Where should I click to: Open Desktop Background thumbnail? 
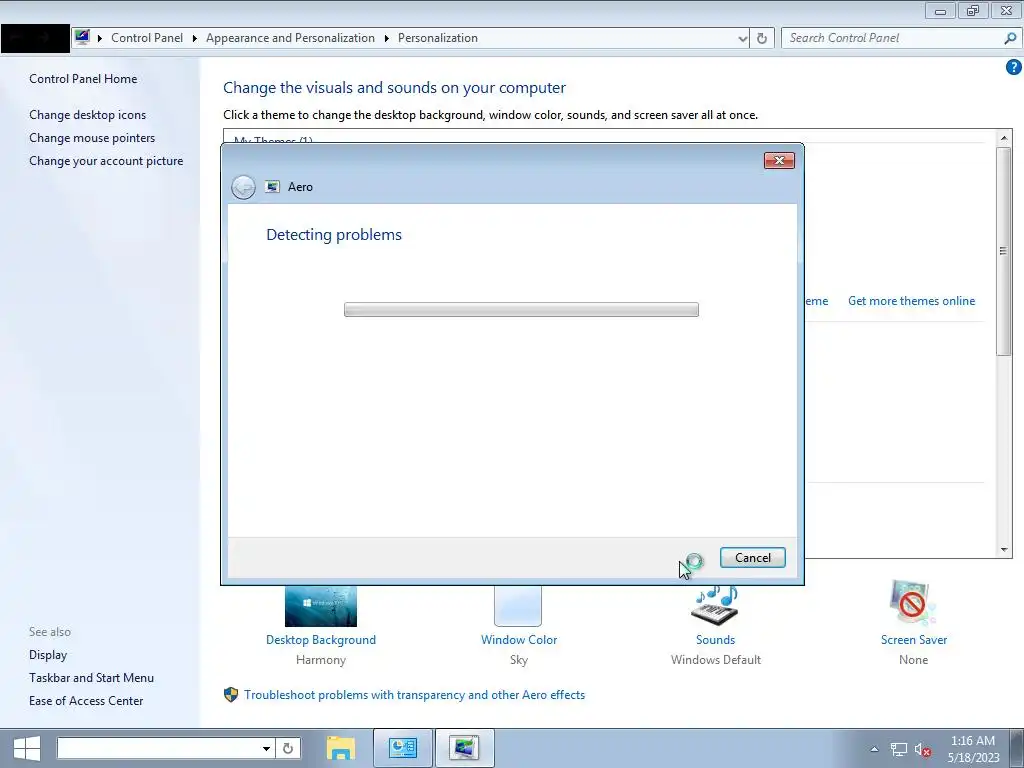pyautogui.click(x=321, y=606)
